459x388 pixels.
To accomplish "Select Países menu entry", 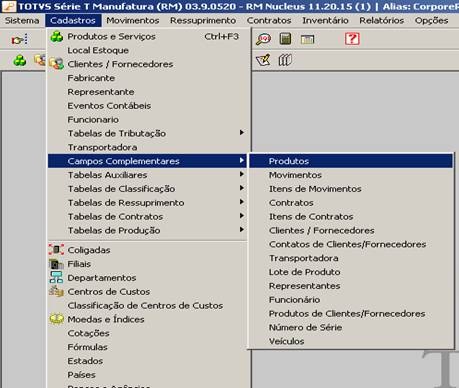I will [x=147, y=375].
